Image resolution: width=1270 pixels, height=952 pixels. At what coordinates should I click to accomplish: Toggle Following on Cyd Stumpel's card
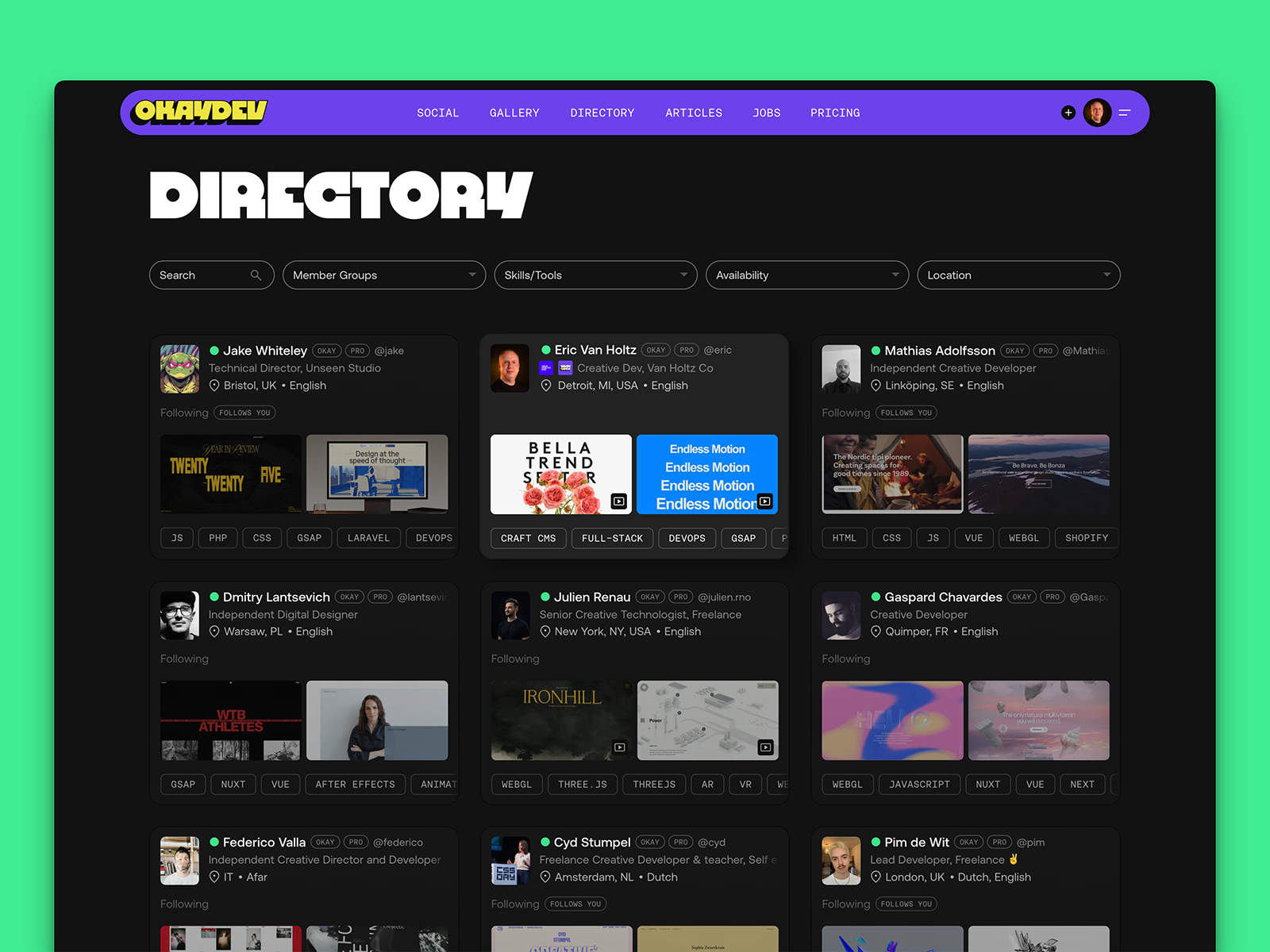[x=515, y=904]
